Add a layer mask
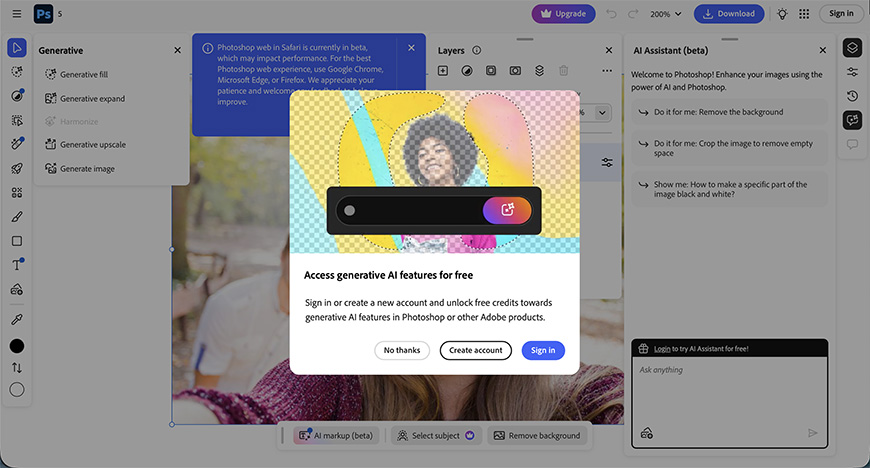This screenshot has width=870, height=468. pos(491,71)
